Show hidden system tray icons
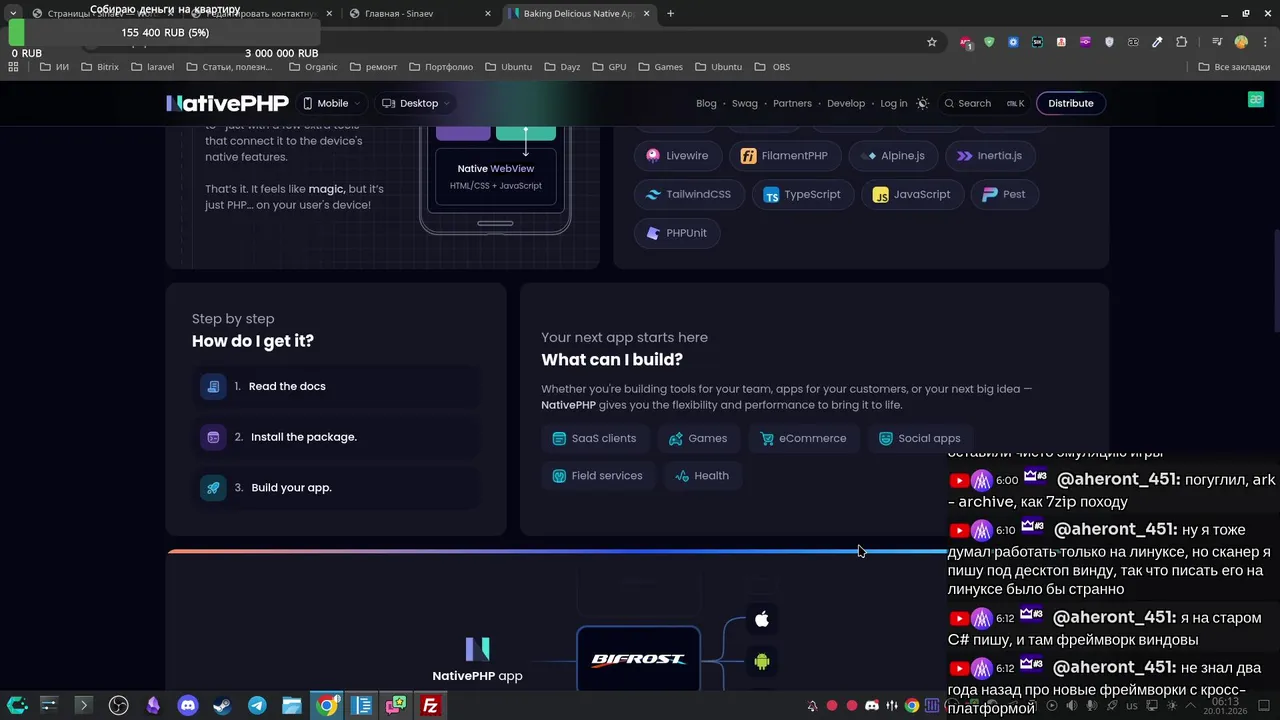Image resolution: width=1280 pixels, height=720 pixels. click(1190, 706)
